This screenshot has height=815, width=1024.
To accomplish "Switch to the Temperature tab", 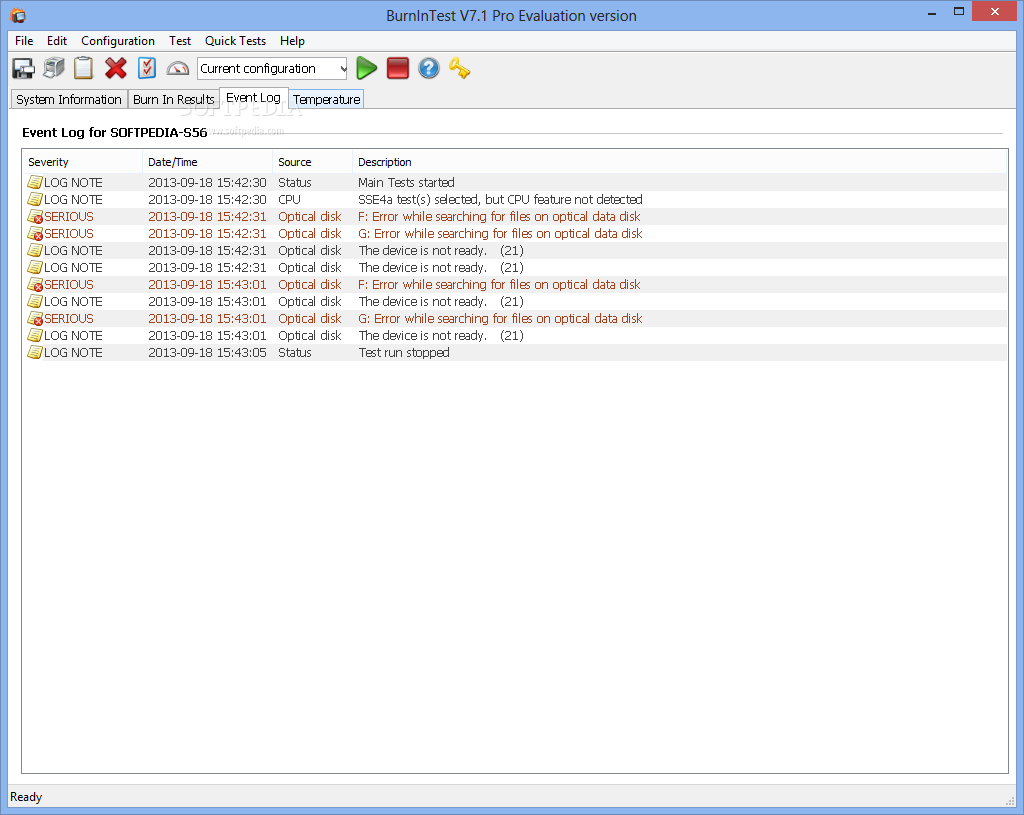I will point(327,99).
